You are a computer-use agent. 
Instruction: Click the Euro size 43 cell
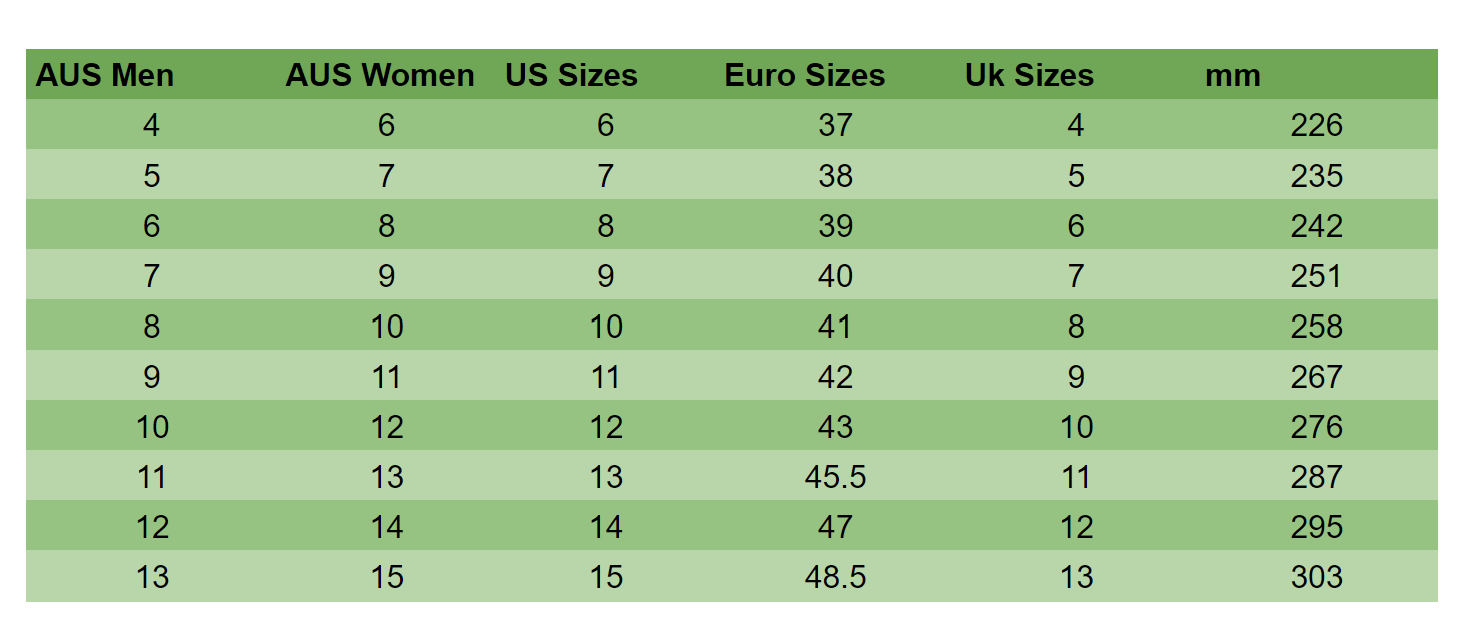click(835, 427)
